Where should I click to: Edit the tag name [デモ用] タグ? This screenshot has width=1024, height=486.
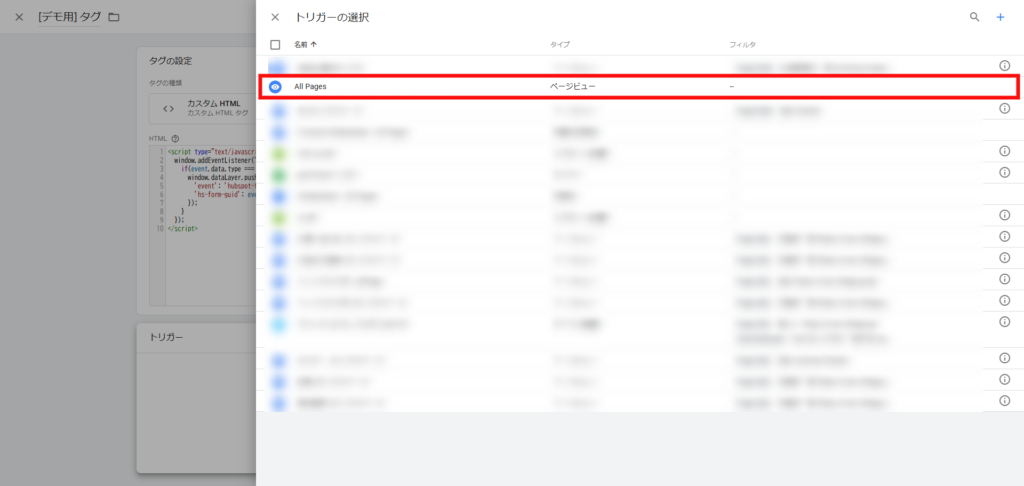pos(69,17)
